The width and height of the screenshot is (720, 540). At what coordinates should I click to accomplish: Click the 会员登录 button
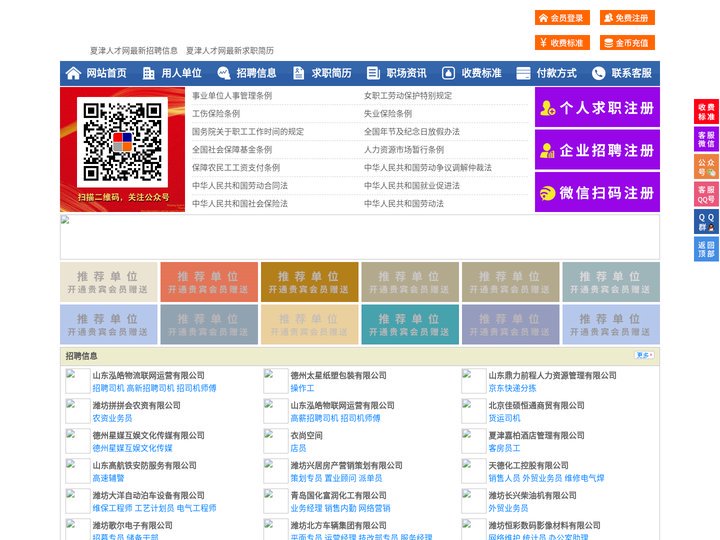click(562, 18)
